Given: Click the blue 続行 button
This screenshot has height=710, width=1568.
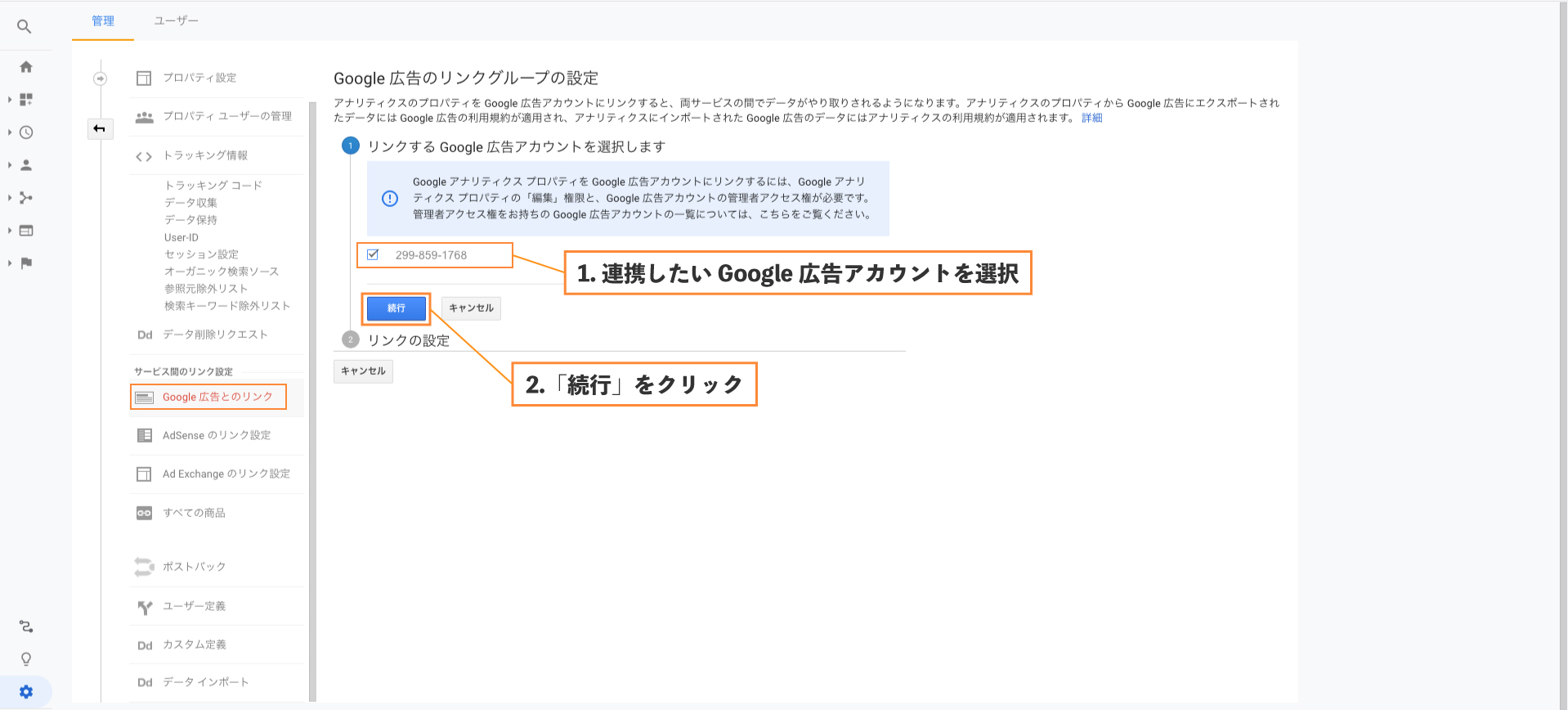Looking at the screenshot, I should 396,308.
